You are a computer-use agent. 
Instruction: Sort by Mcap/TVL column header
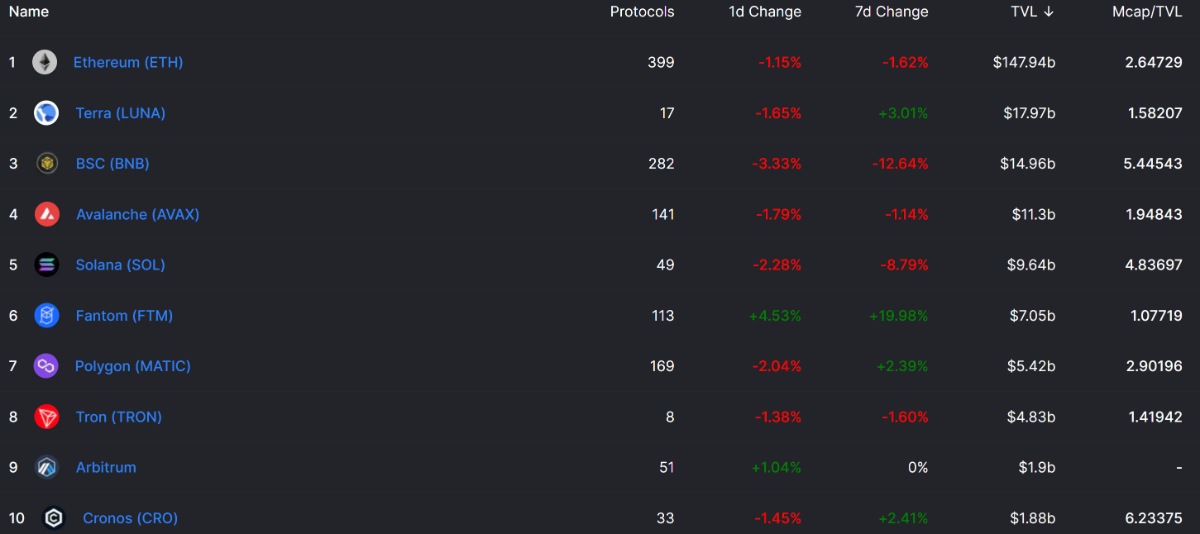point(1147,12)
